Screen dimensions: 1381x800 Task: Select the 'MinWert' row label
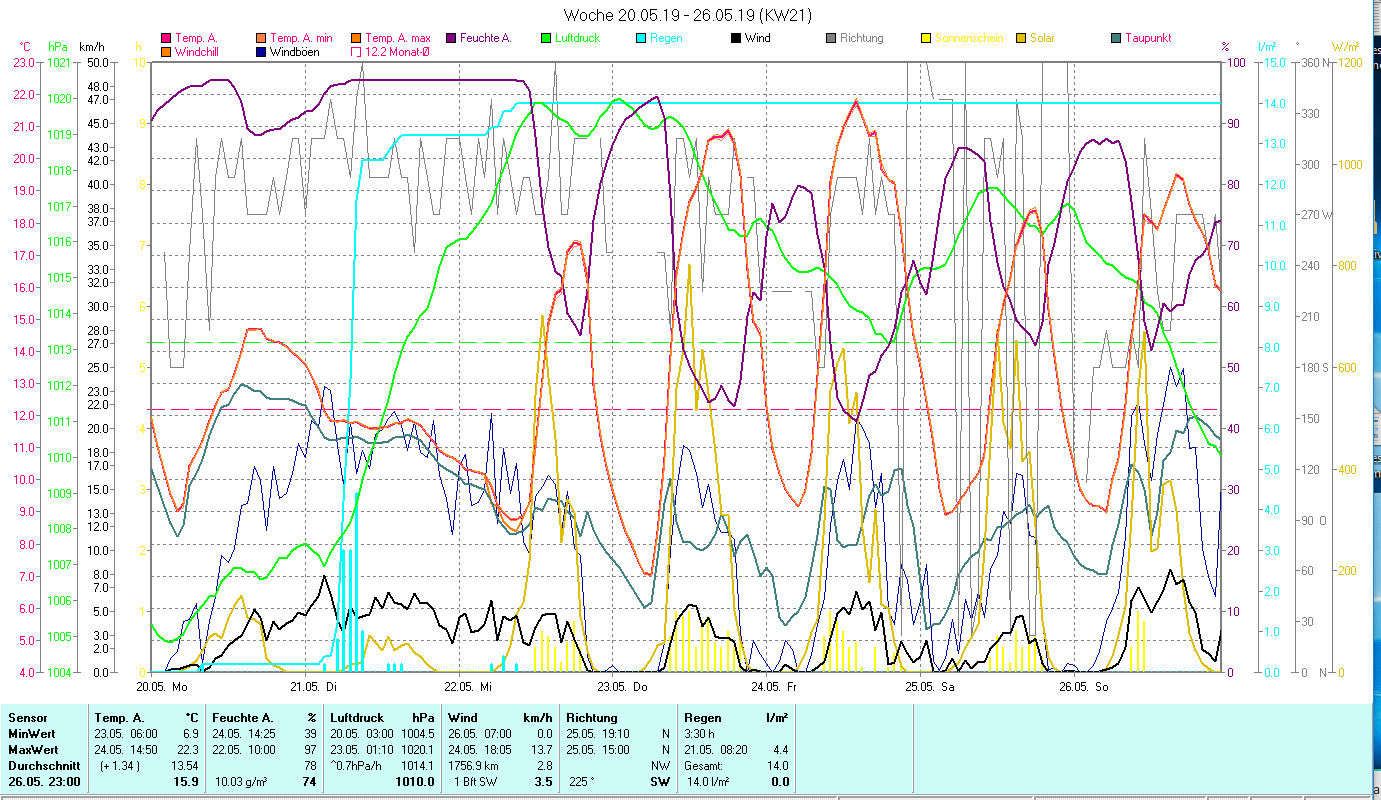[32, 734]
